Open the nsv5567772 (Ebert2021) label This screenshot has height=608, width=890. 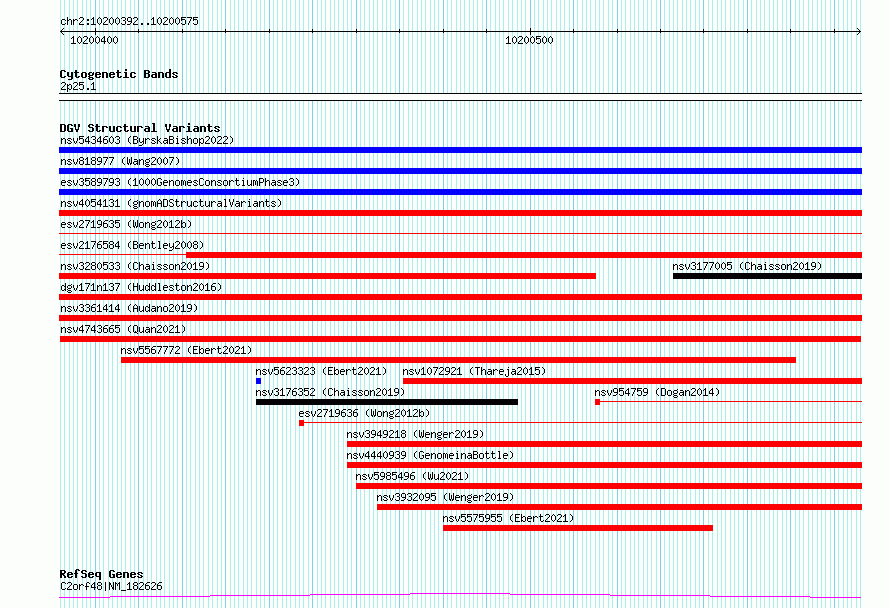click(x=186, y=350)
